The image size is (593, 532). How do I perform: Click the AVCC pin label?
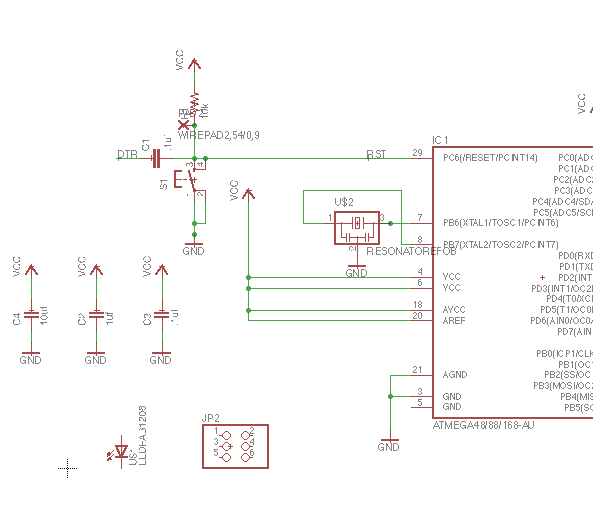click(x=454, y=310)
